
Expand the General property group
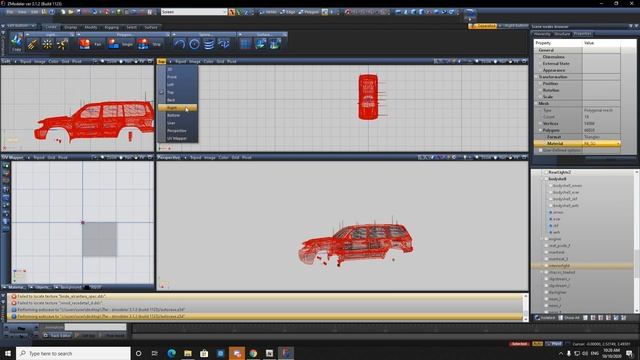pyautogui.click(x=537, y=50)
